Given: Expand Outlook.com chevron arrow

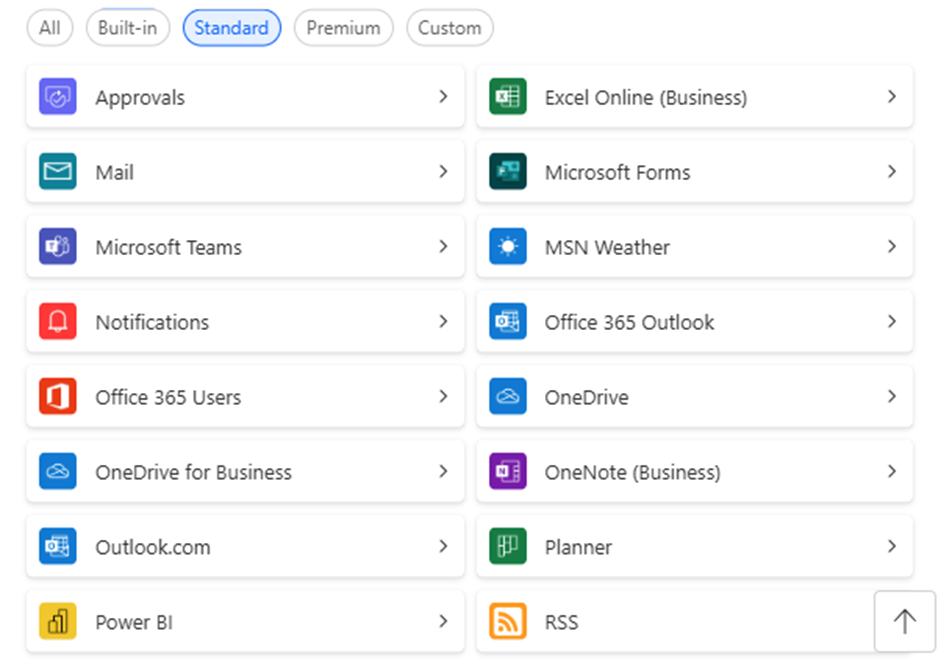Looking at the screenshot, I should (443, 546).
